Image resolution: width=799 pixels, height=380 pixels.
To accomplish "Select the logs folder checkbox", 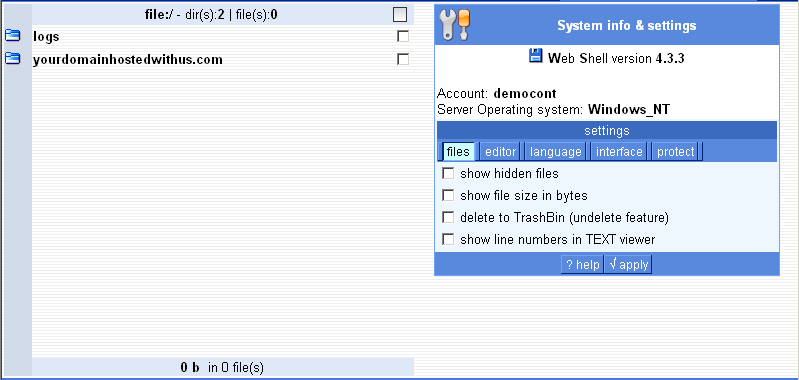I will tap(403, 36).
